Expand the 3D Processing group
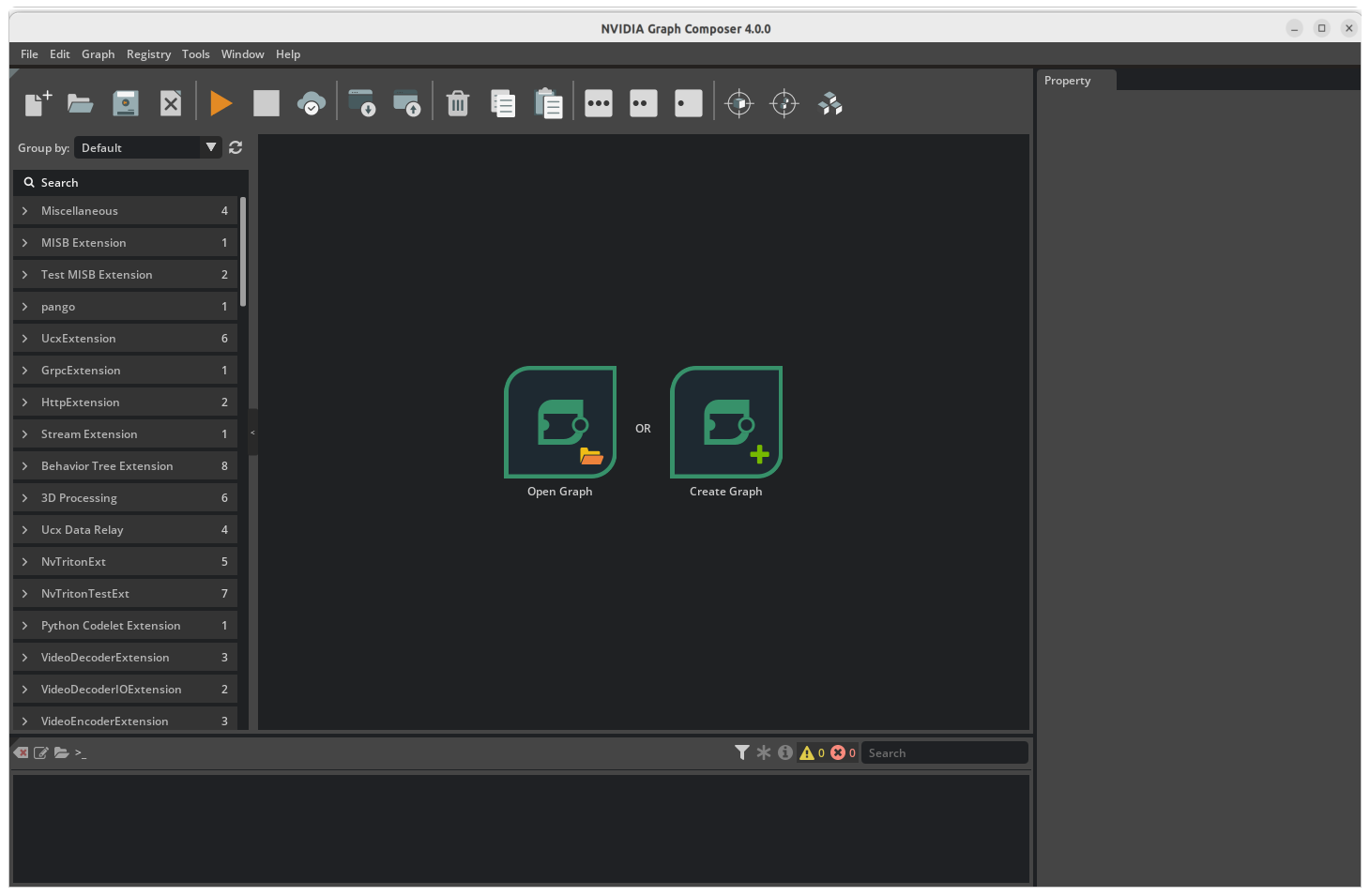The height and width of the screenshot is (896, 1370). tap(125, 498)
